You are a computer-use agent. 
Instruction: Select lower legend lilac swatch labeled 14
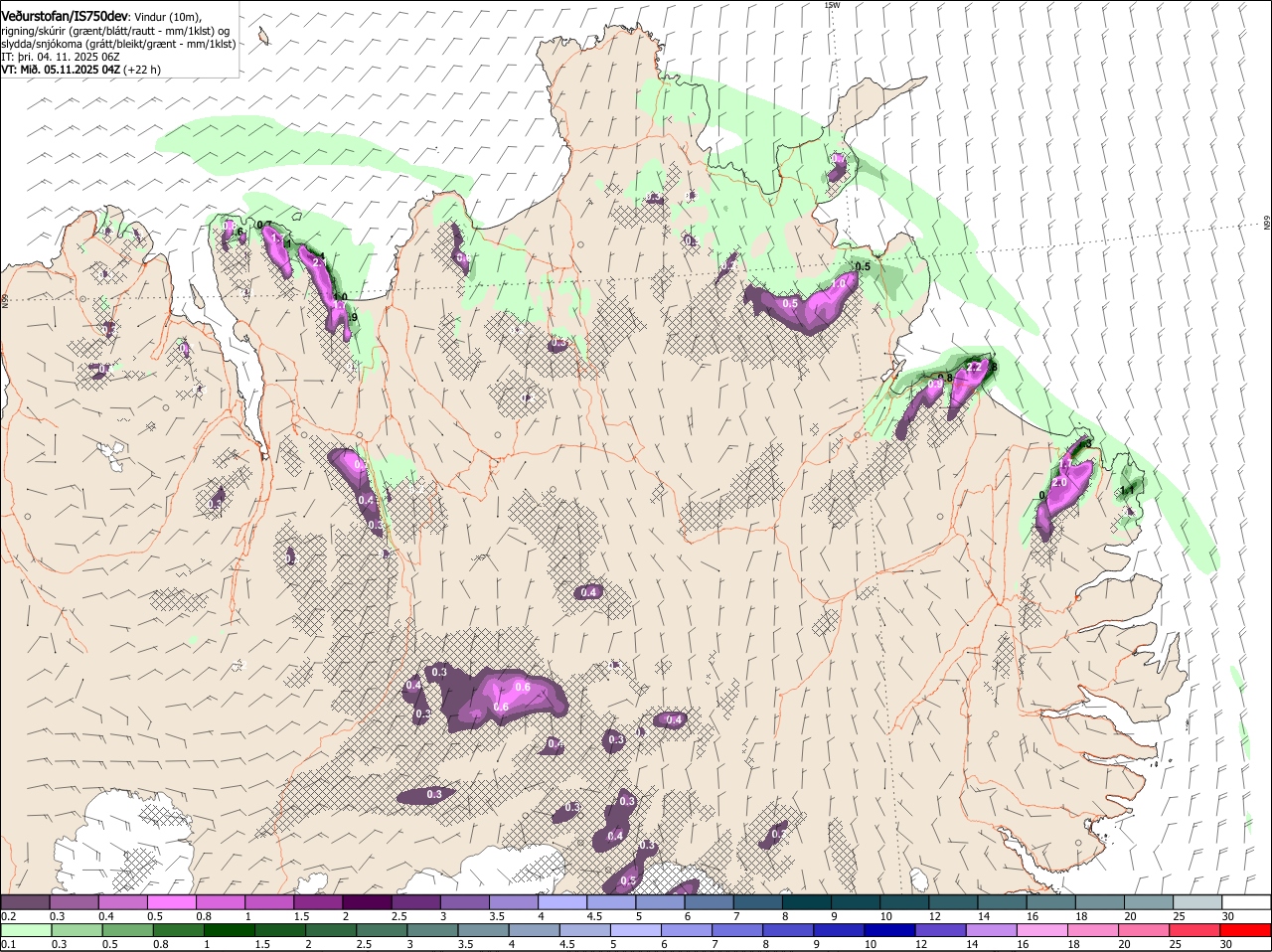(992, 930)
